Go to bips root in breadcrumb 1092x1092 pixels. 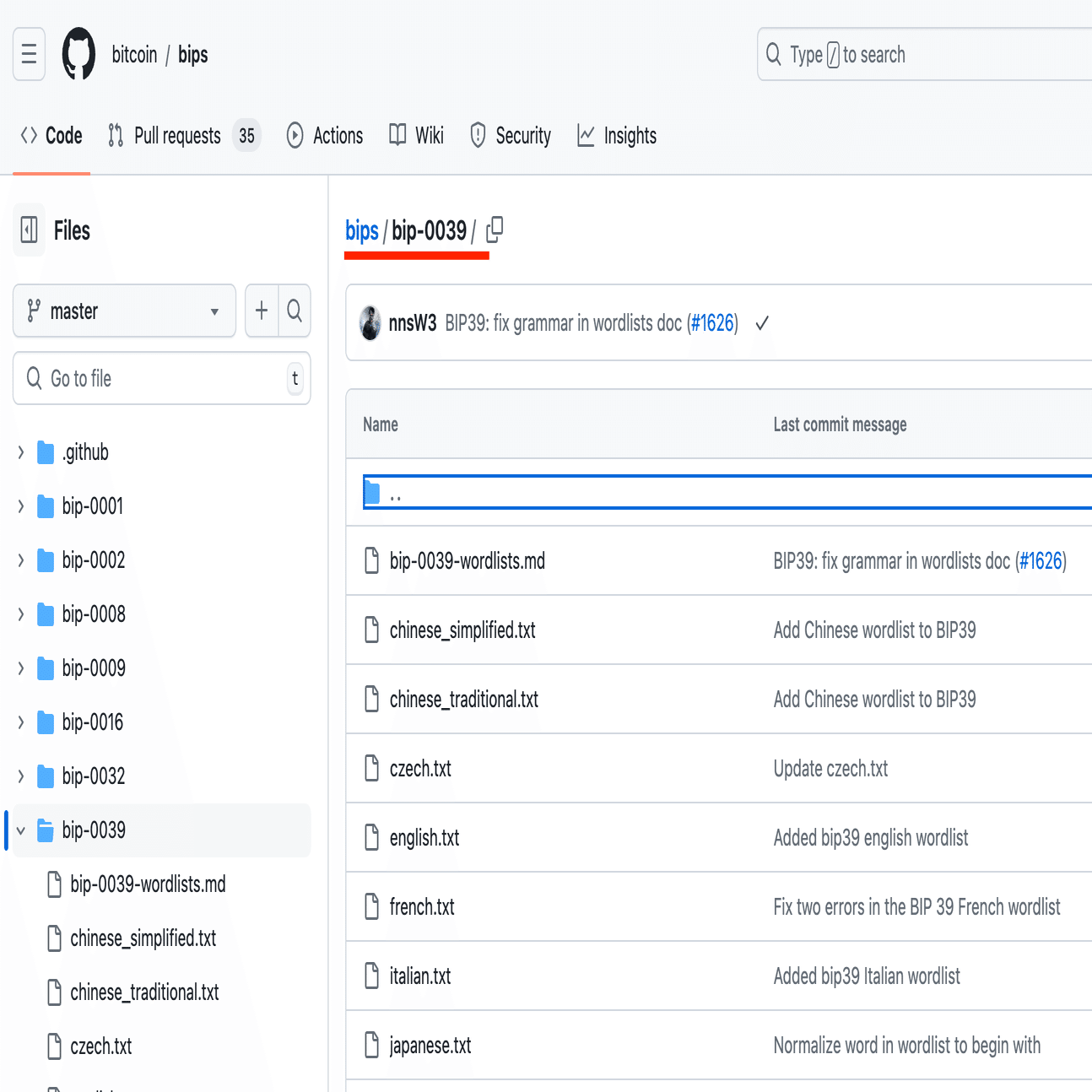coord(362,230)
